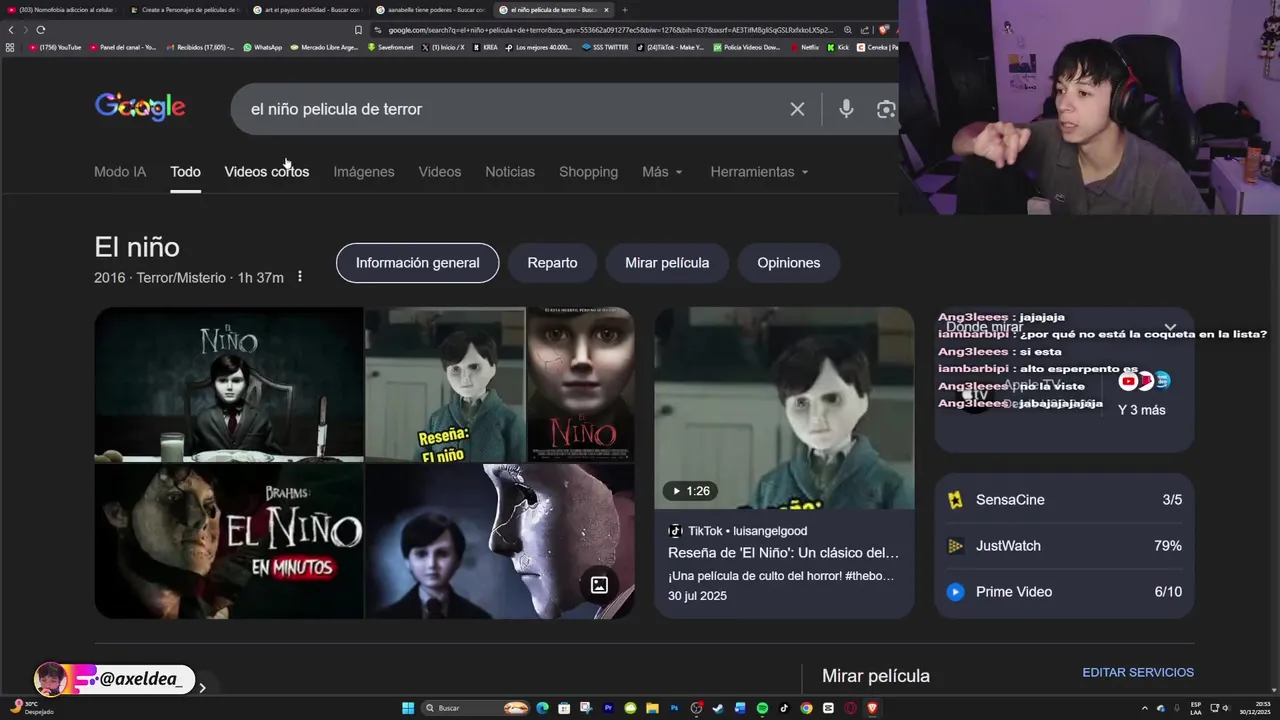The height and width of the screenshot is (720, 1280).
Task: Open the Noticias tab
Action: pyautogui.click(x=510, y=172)
